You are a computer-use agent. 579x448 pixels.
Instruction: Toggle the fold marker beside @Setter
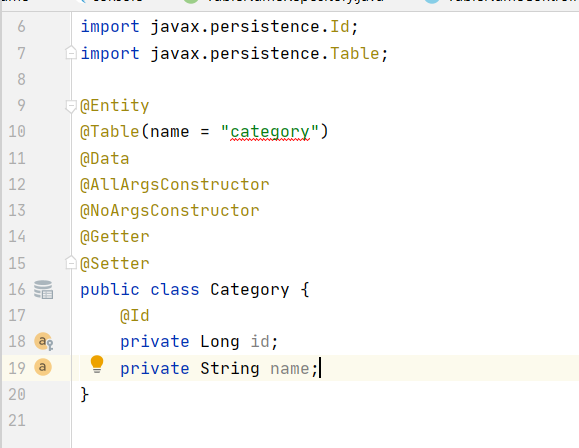coord(71,263)
